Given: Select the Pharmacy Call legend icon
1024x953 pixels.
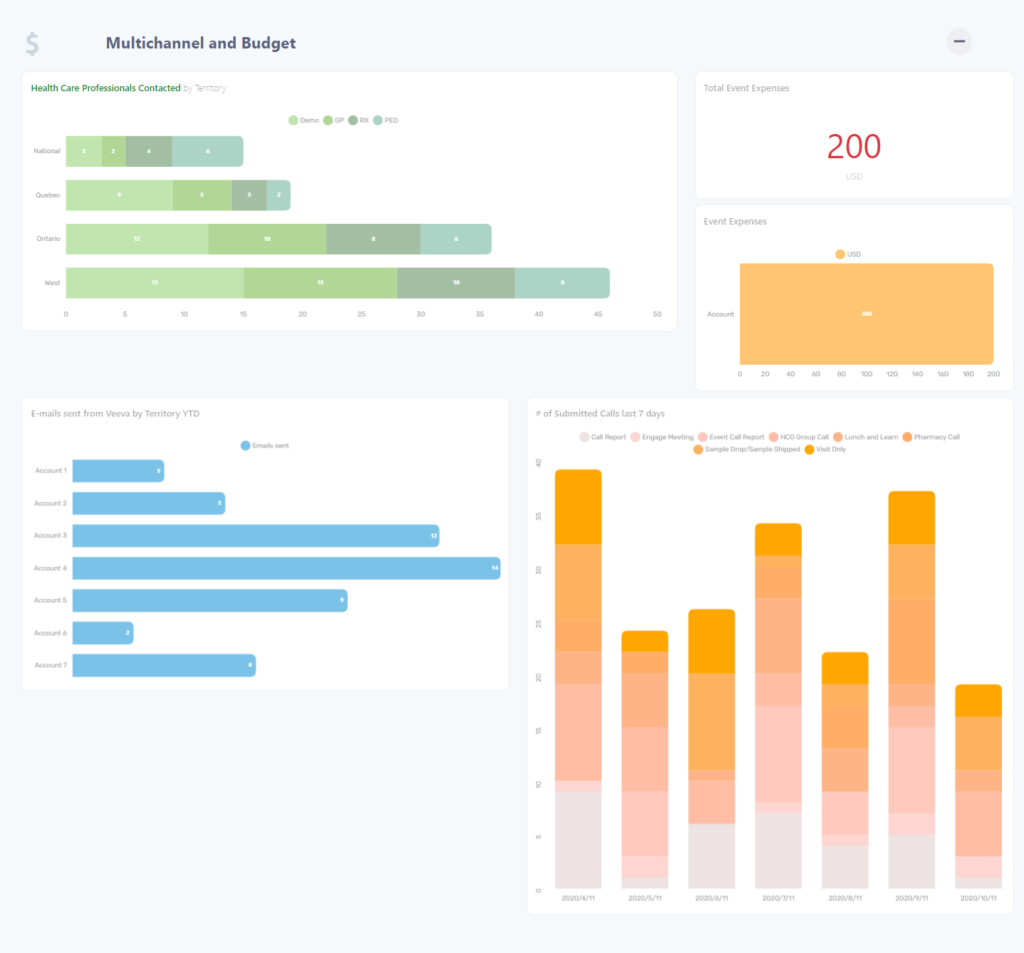Looking at the screenshot, I should (908, 436).
